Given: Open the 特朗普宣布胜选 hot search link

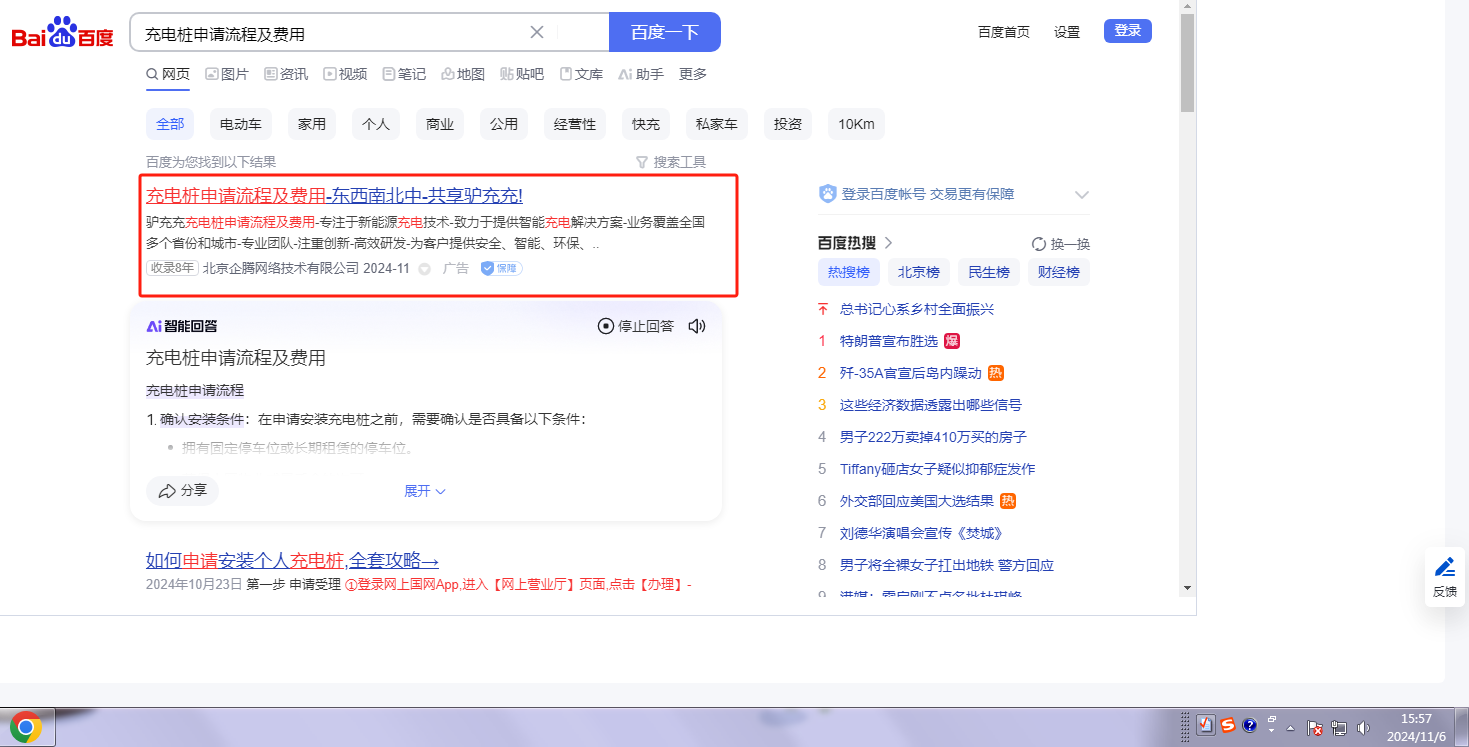Looking at the screenshot, I should point(888,341).
